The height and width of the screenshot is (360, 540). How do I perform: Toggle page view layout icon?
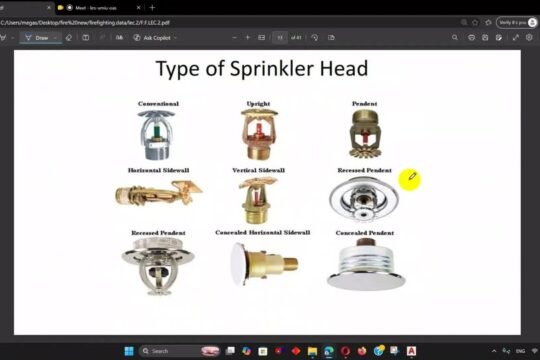click(86, 38)
